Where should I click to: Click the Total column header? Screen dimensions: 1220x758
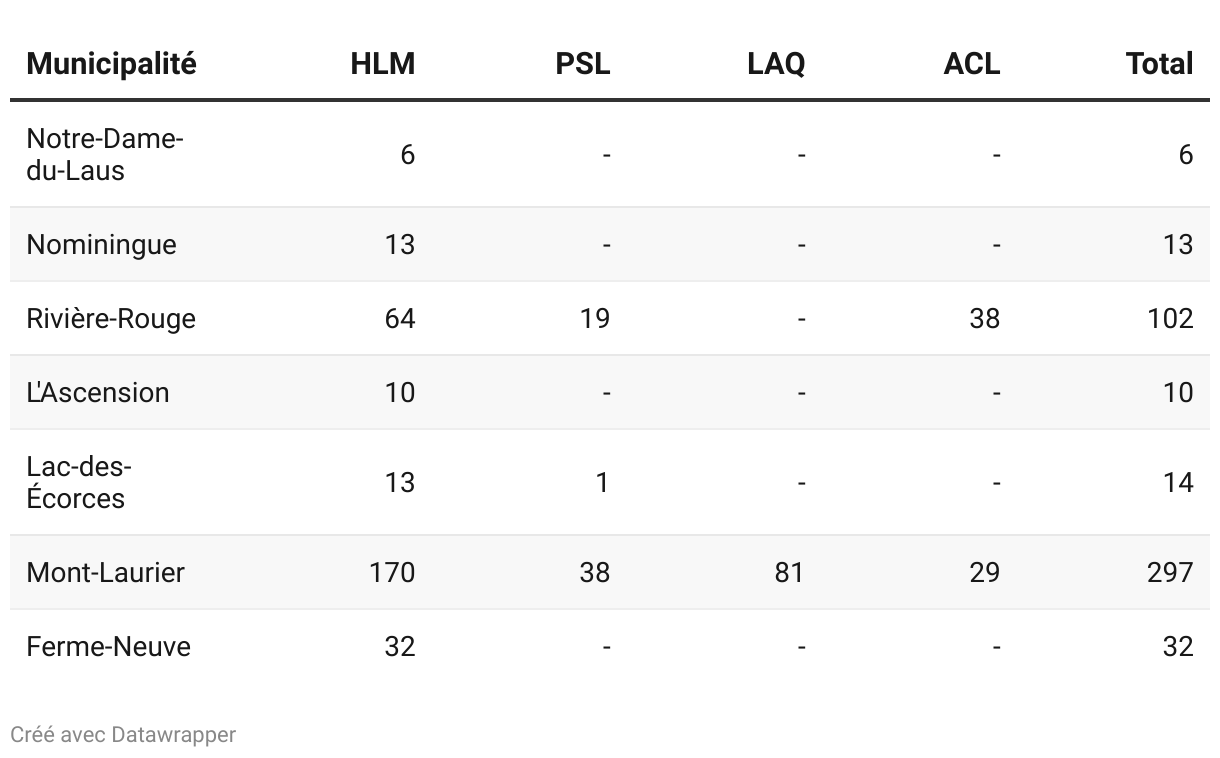pos(1159,64)
